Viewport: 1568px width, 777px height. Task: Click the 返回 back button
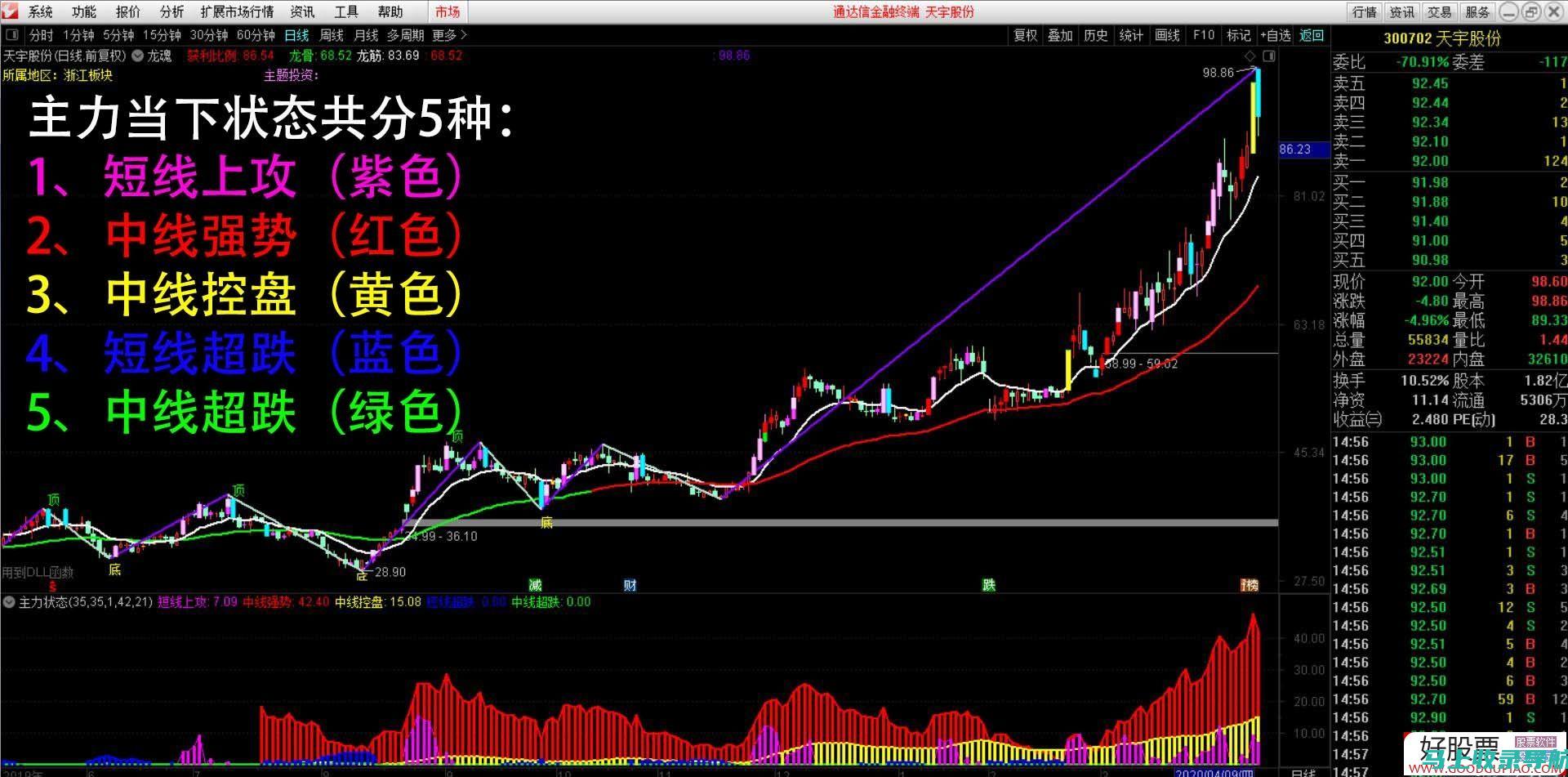(x=1312, y=35)
